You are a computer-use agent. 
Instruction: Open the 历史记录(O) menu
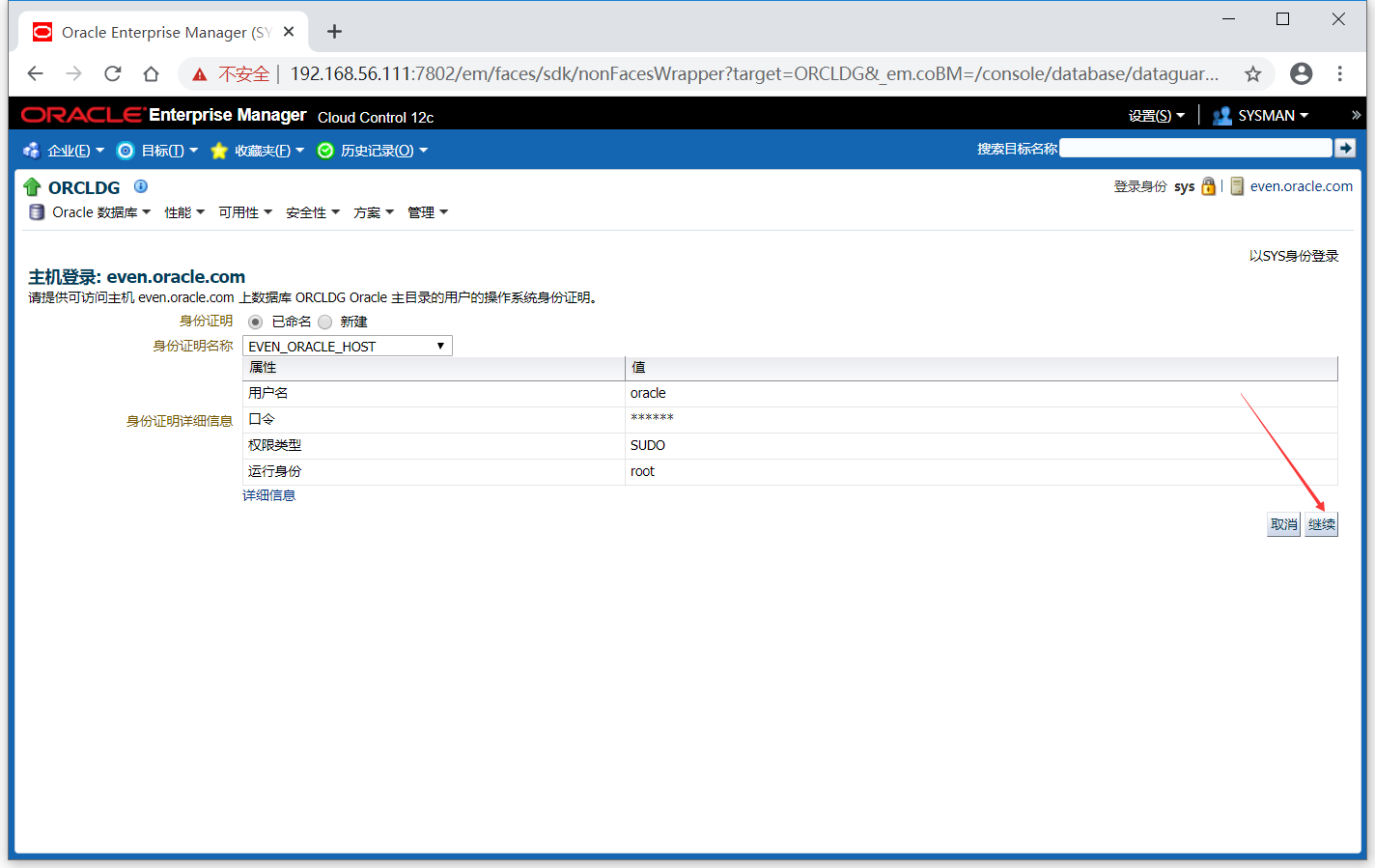click(384, 151)
